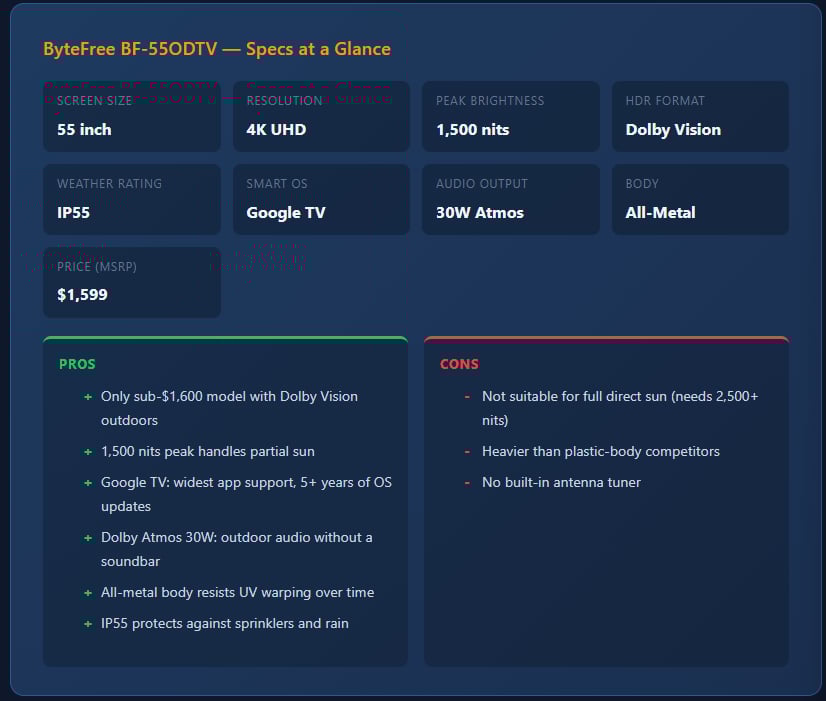Viewport: 826px width, 701px height.
Task: Select the Screen Size 55 inch card
Action: click(132, 117)
